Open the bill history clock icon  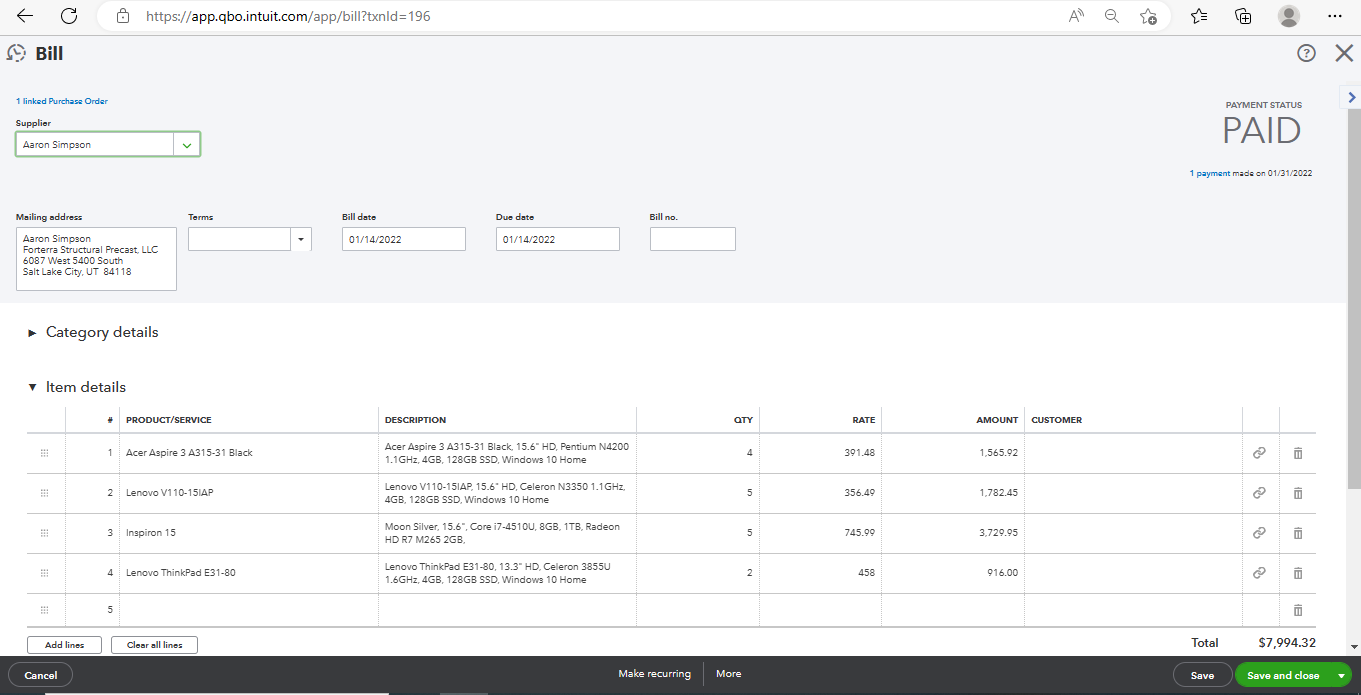click(16, 53)
